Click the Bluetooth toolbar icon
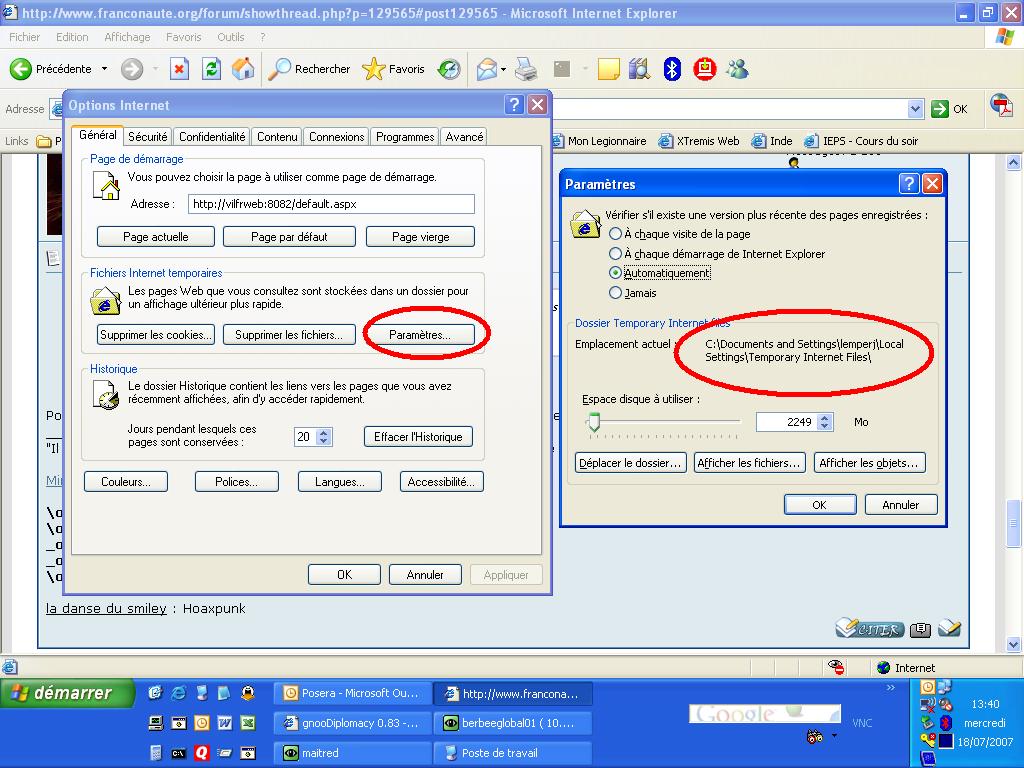 (x=672, y=69)
